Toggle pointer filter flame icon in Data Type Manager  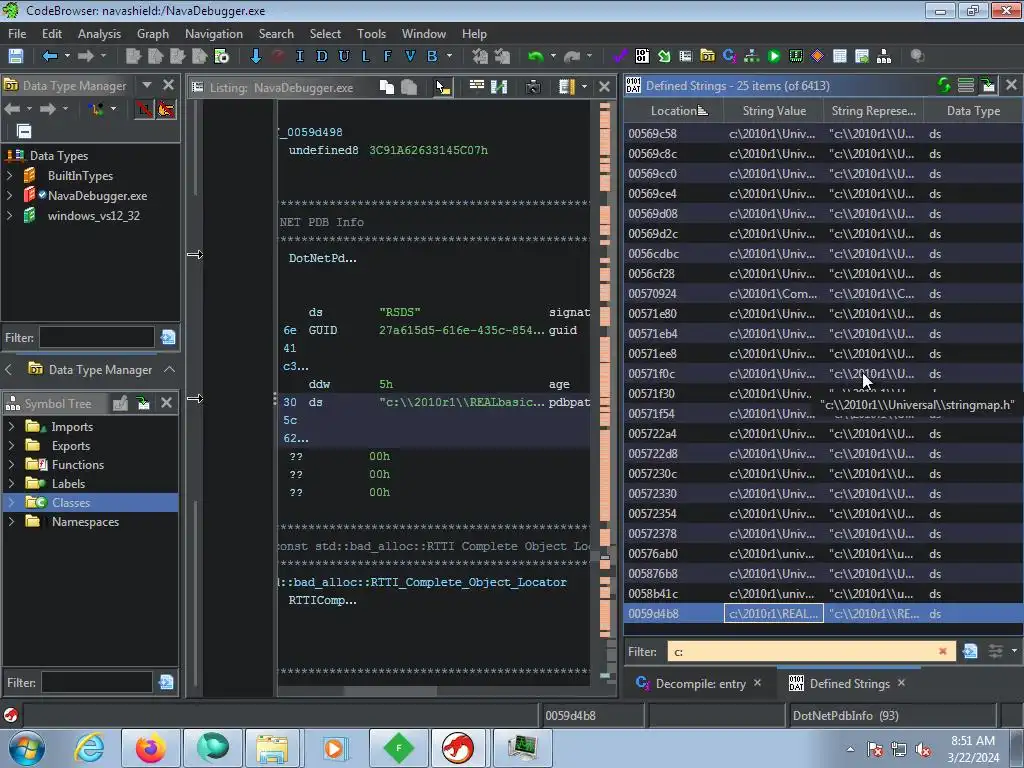166,109
